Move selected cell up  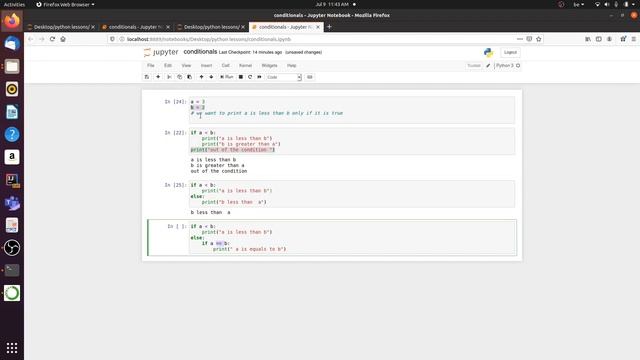pyautogui.click(x=201, y=77)
